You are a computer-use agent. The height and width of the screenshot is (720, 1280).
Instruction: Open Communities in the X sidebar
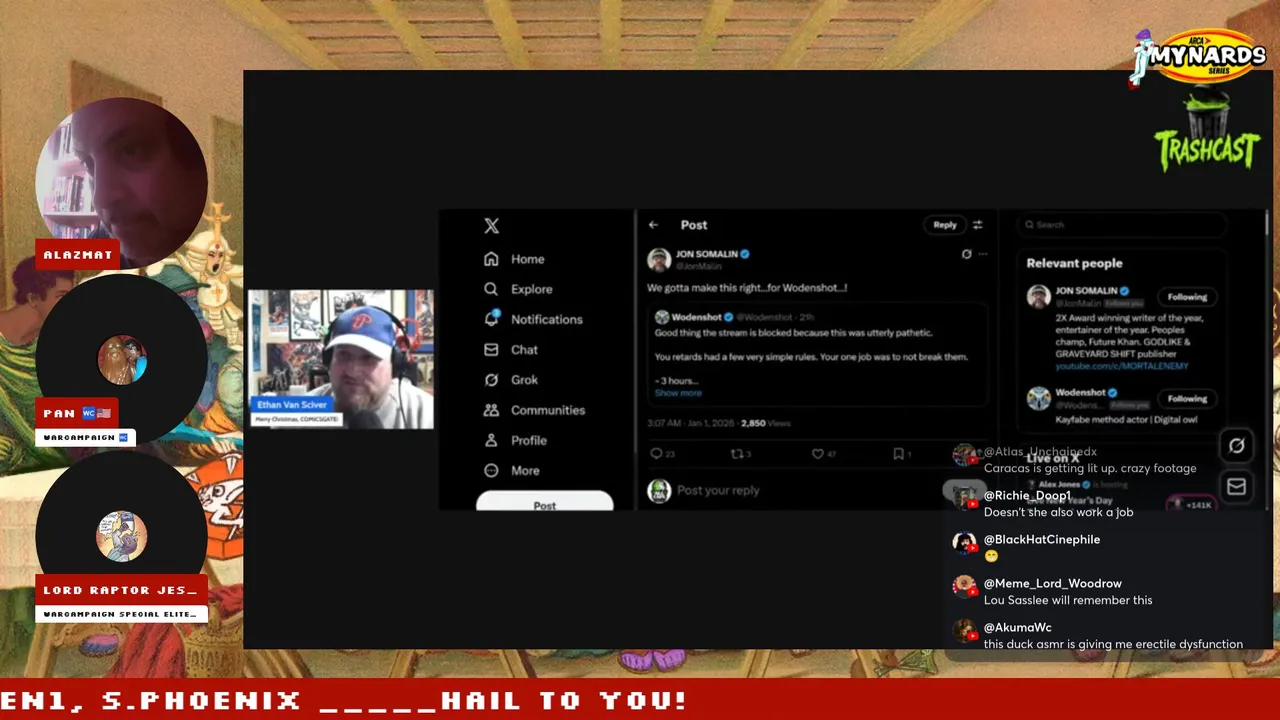click(534, 410)
